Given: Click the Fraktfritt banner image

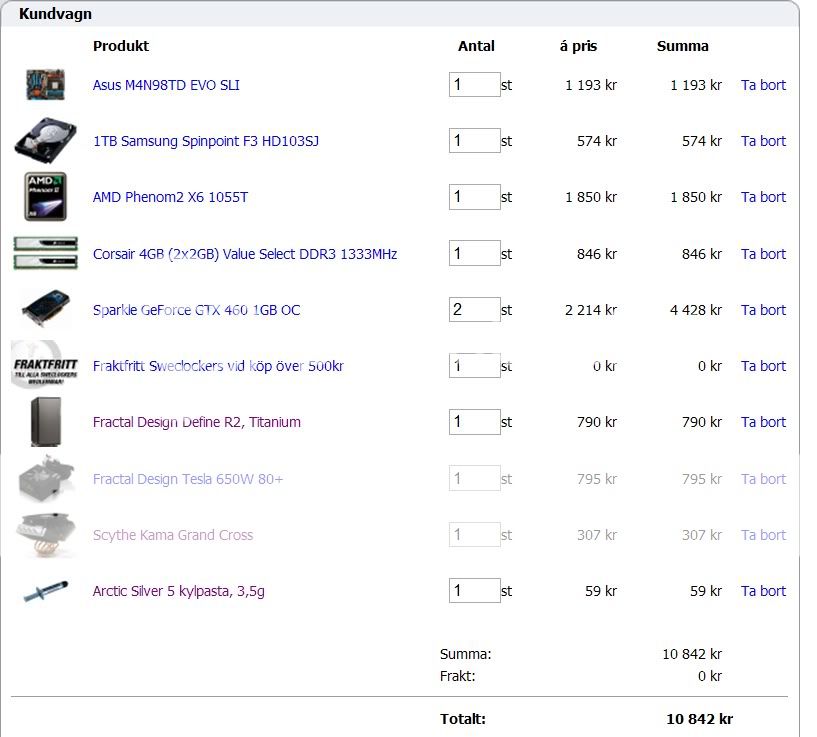Looking at the screenshot, I should (44, 366).
